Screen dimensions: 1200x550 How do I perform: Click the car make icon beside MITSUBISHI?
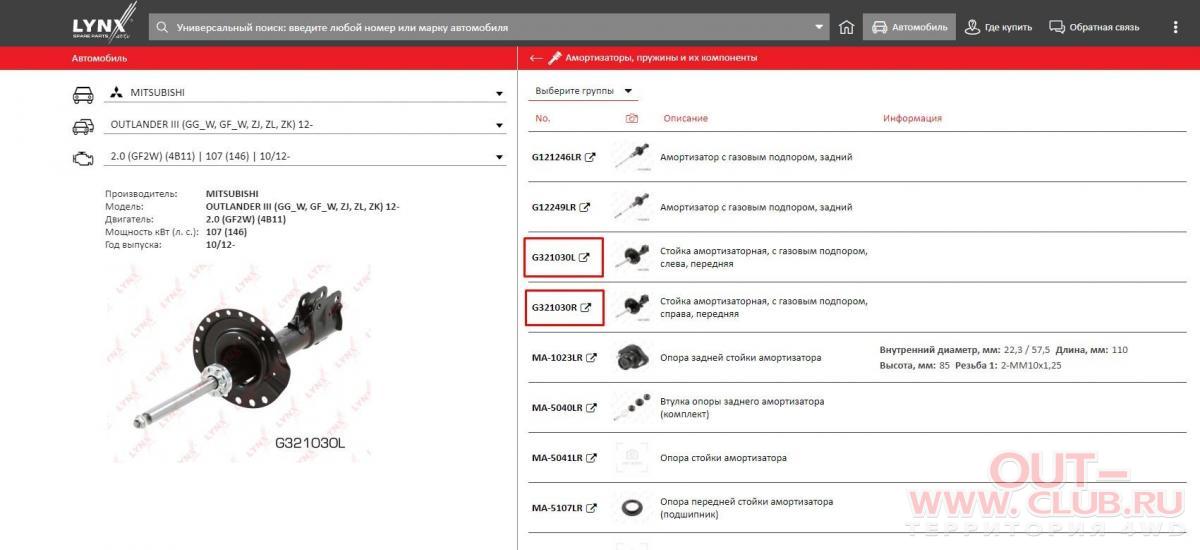83,94
